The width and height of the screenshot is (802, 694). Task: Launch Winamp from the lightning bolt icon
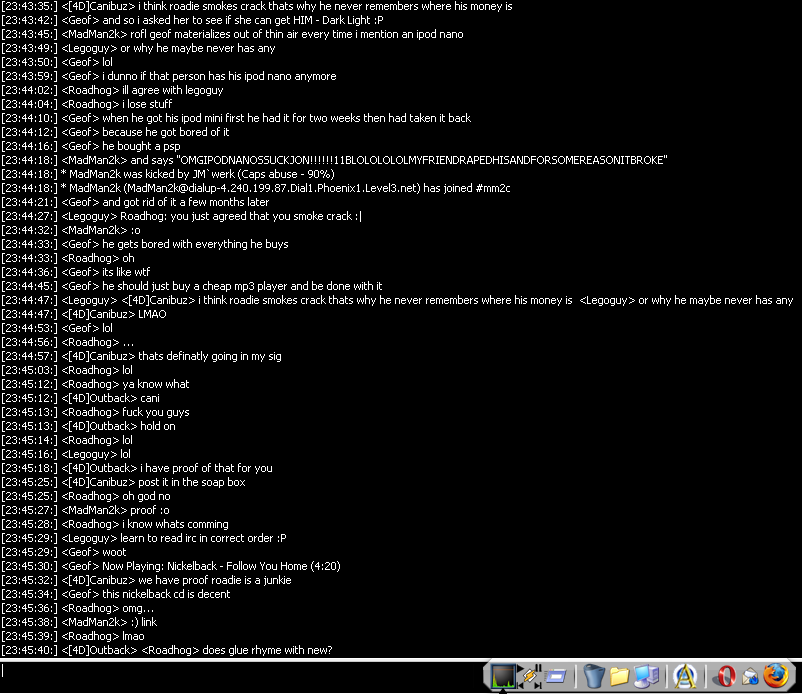529,677
